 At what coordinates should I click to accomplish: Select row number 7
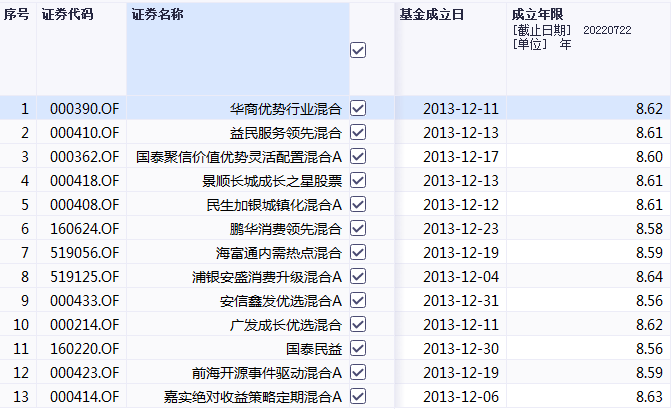[x=25, y=252]
